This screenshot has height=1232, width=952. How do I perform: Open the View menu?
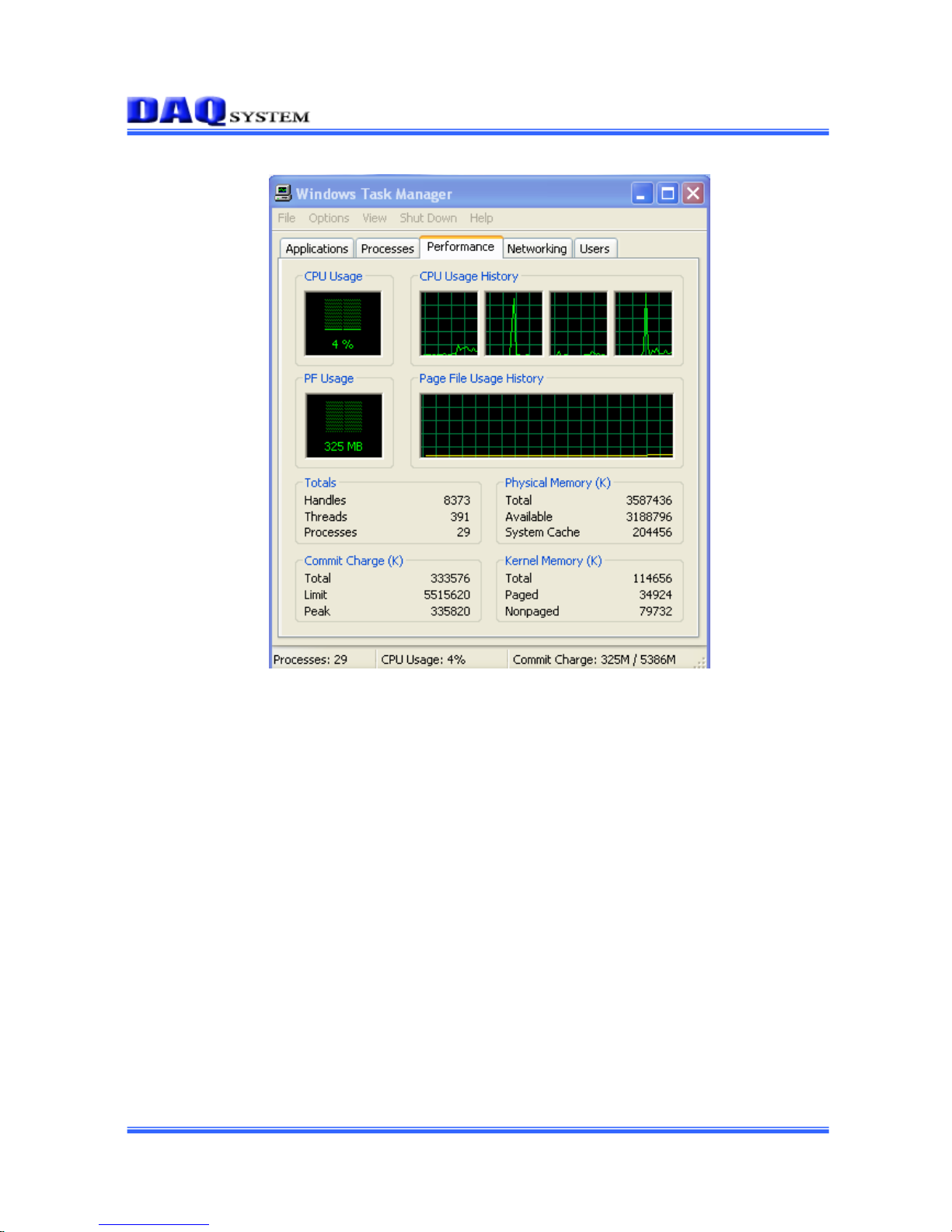(375, 218)
